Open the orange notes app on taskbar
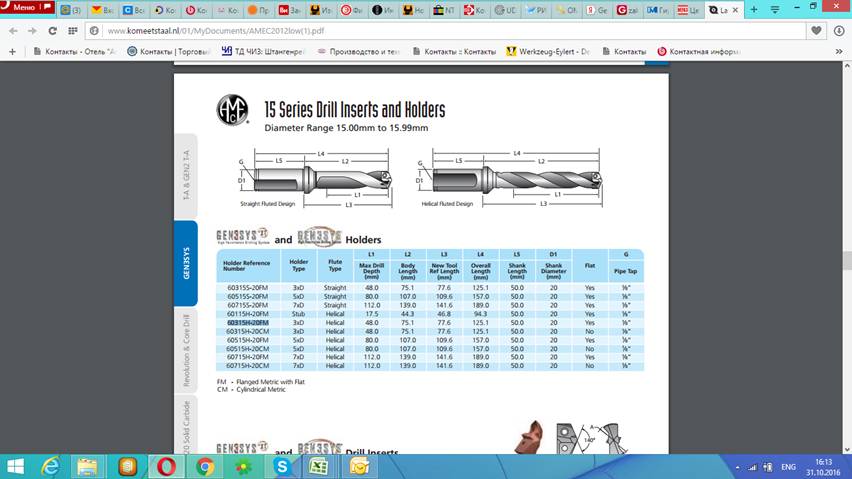The width and height of the screenshot is (852, 479). click(128, 467)
